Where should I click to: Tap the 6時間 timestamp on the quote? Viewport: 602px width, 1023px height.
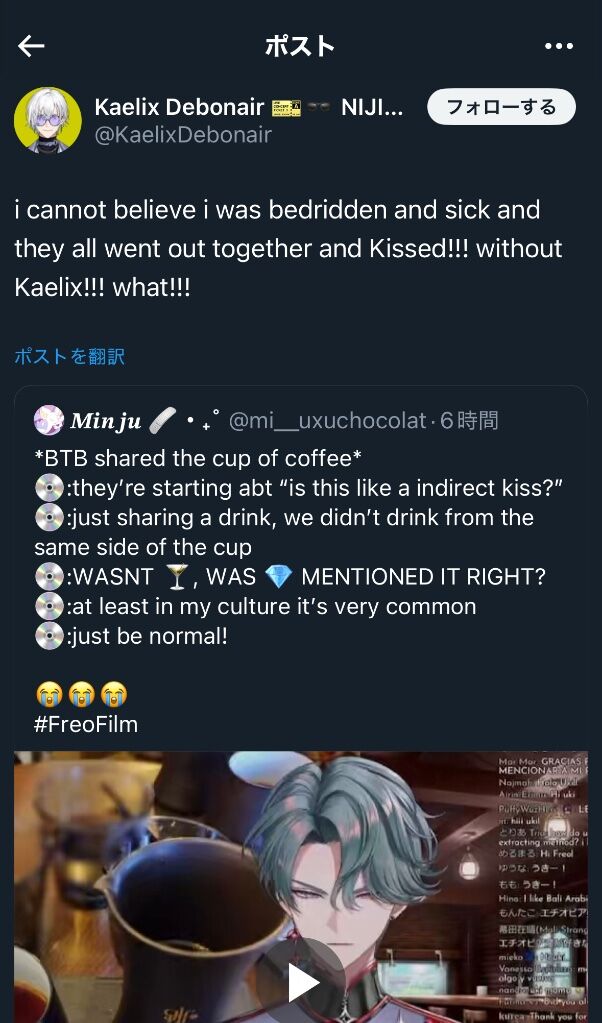click(x=469, y=421)
